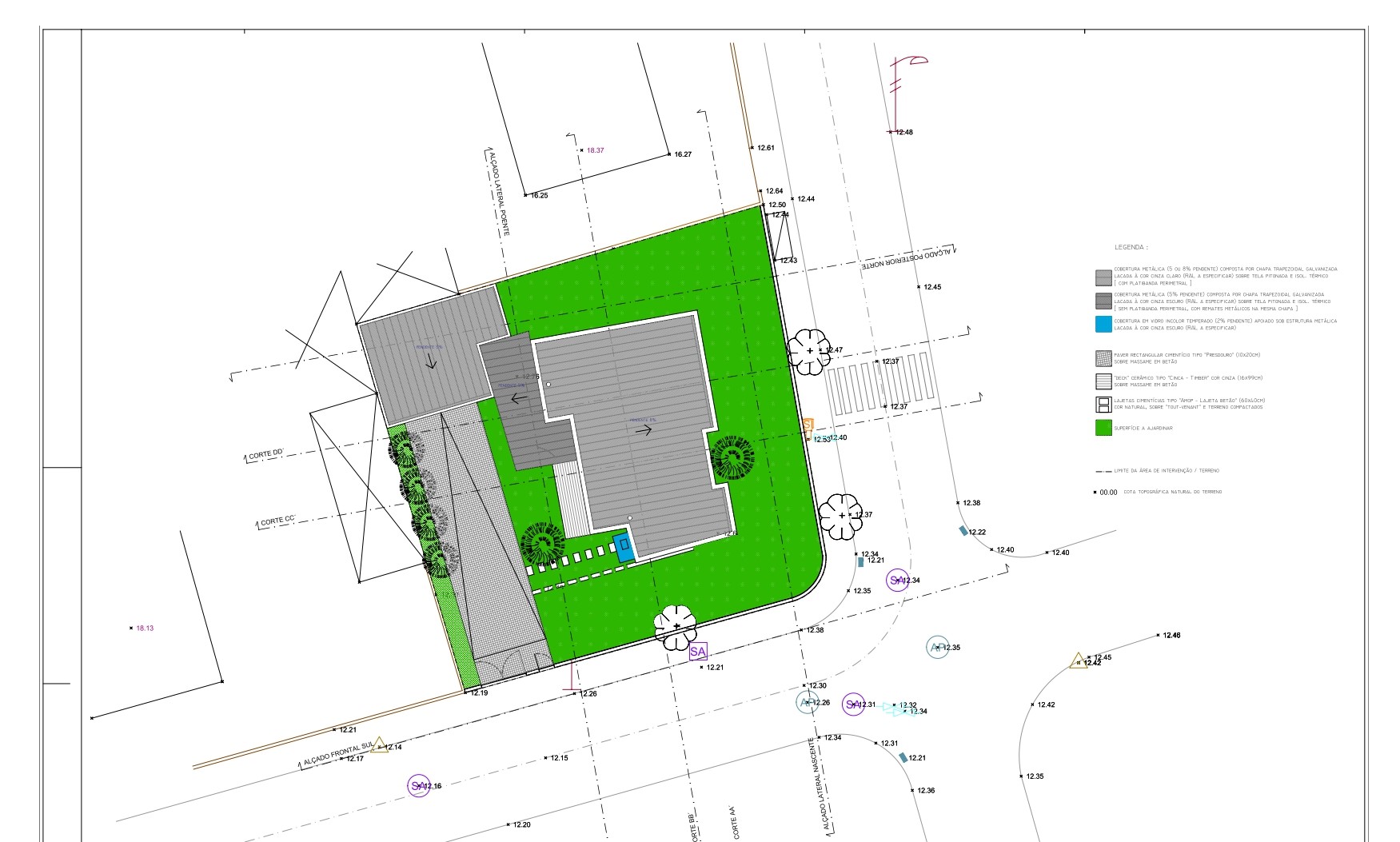Screen dimensions: 1400x842
Task: Click the LEGENDA heading
Action: click(x=1131, y=248)
